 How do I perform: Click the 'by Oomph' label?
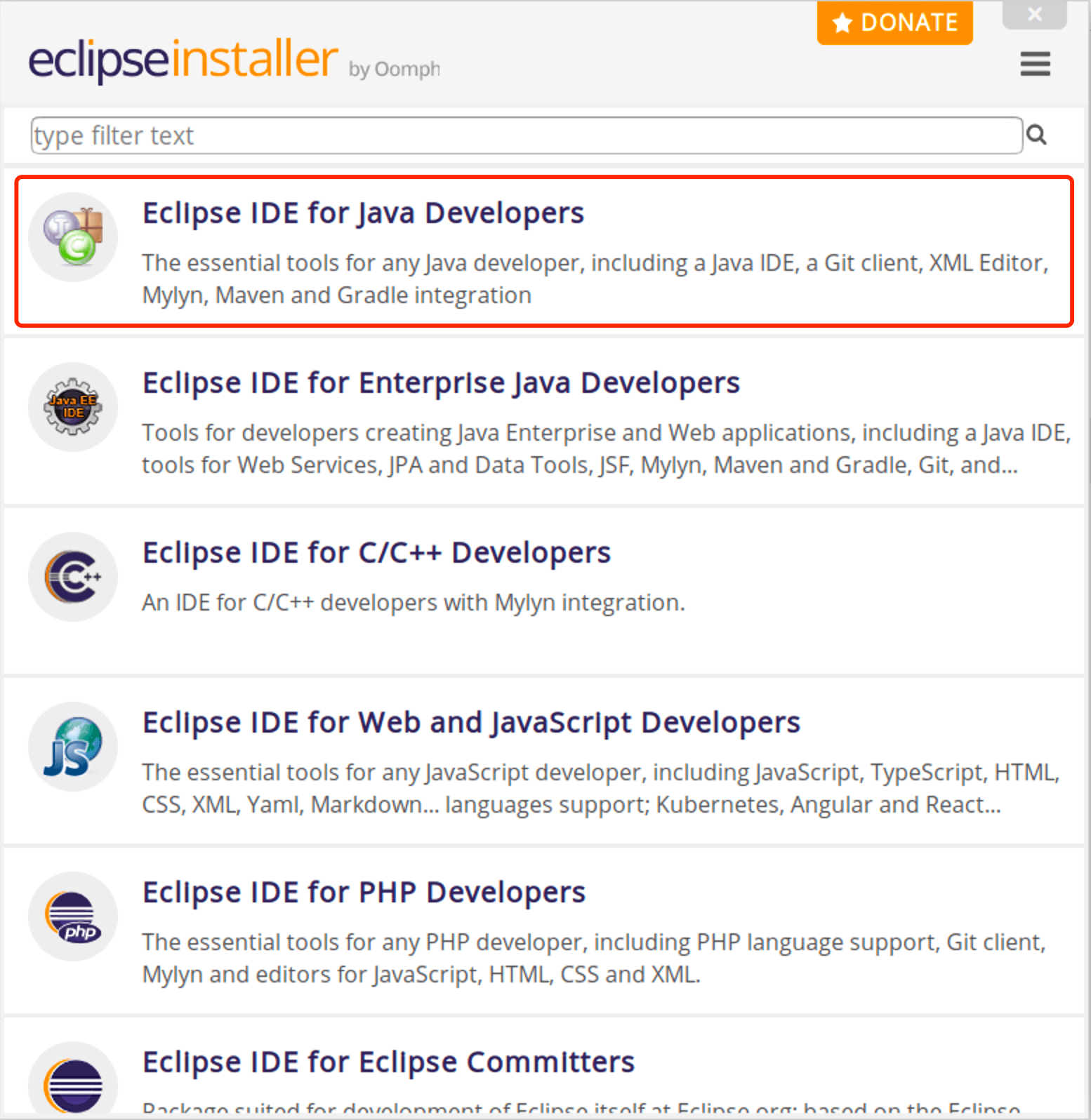(x=395, y=69)
